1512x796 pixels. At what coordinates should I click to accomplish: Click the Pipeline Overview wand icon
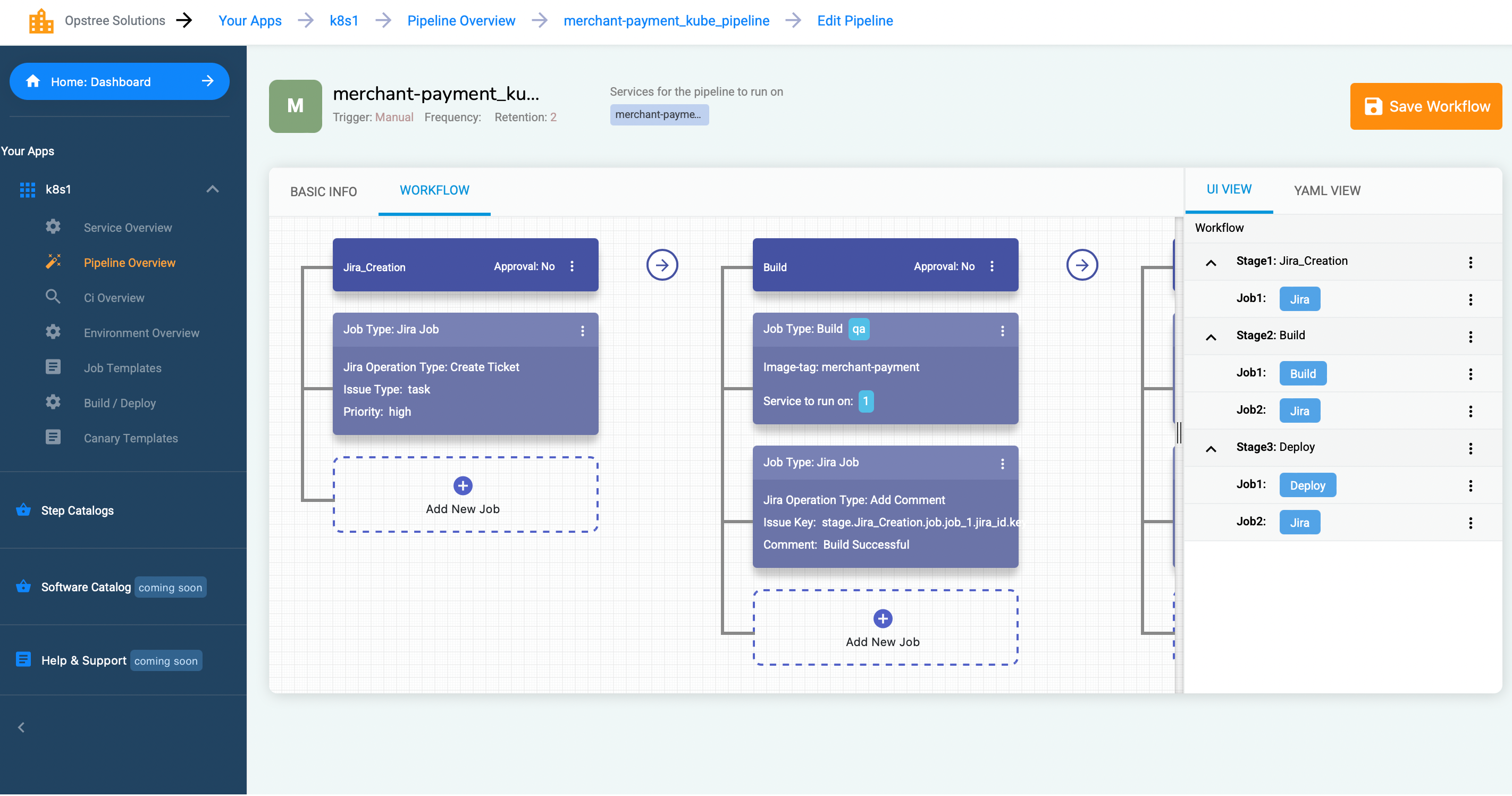53,263
